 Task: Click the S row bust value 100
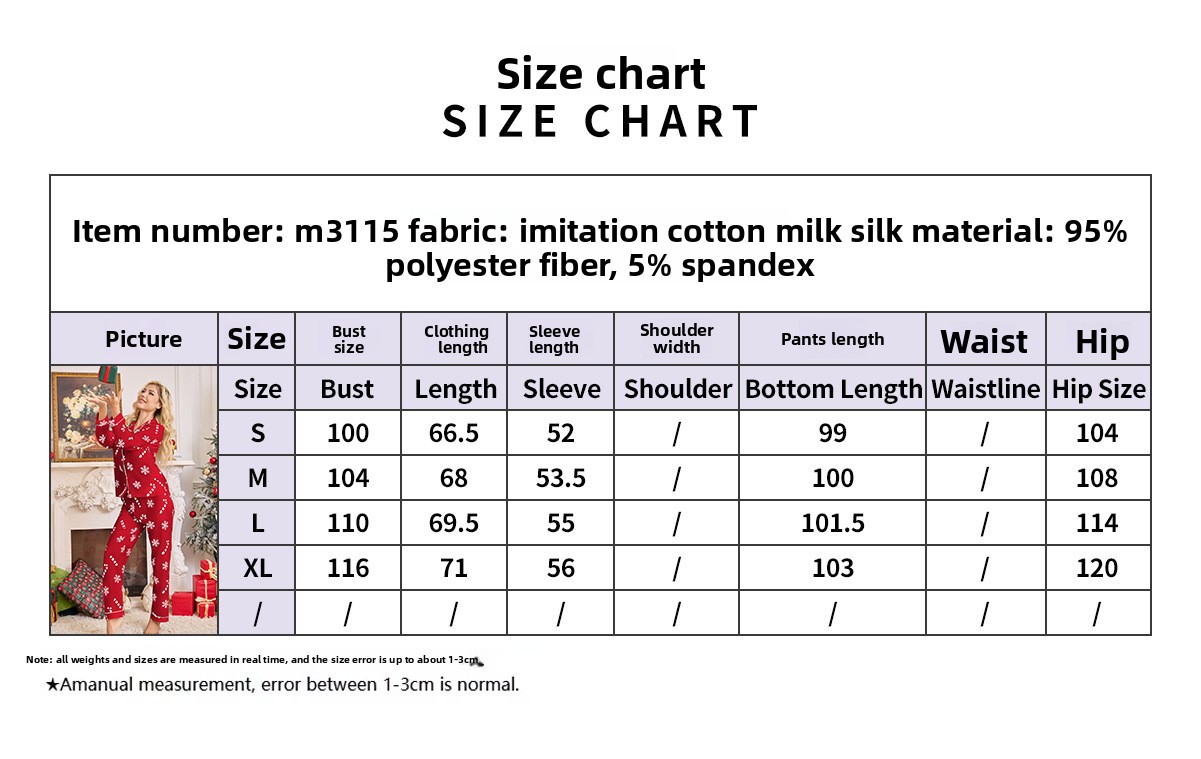coord(348,433)
